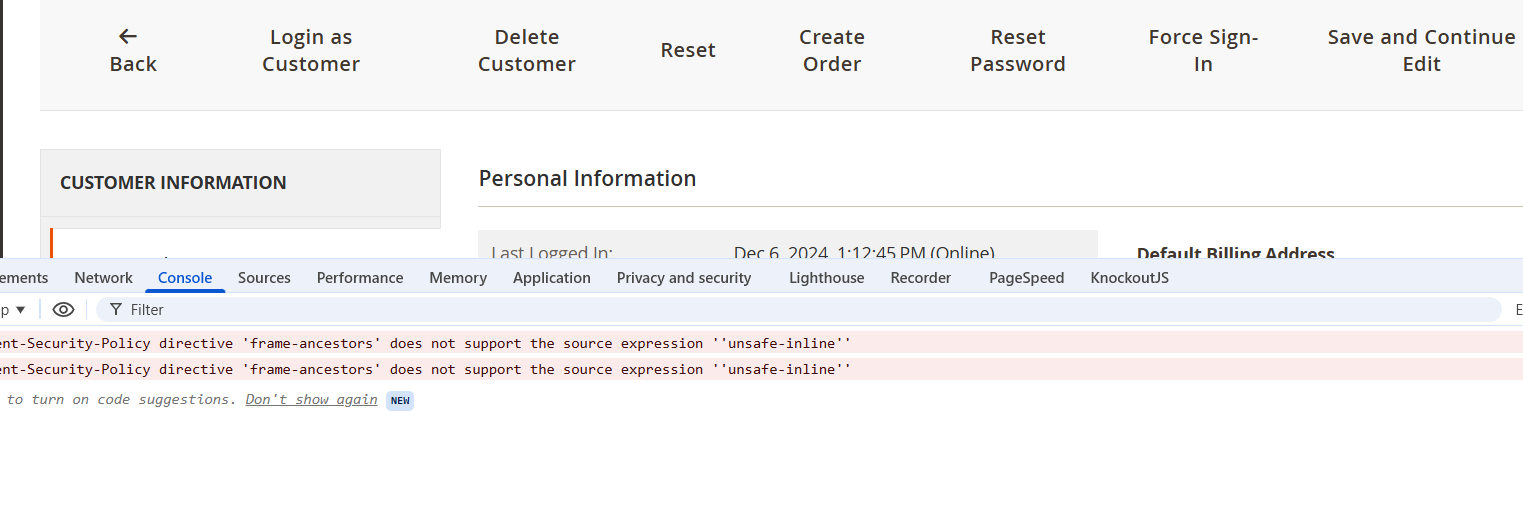1523x525 pixels.
Task: Open the JavaScript context dropdown arrow
Action: [x=20, y=310]
